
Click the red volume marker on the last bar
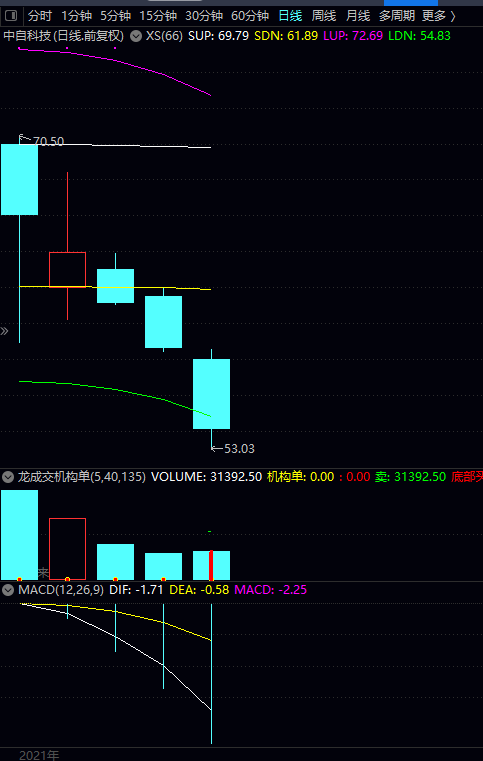tap(211, 565)
